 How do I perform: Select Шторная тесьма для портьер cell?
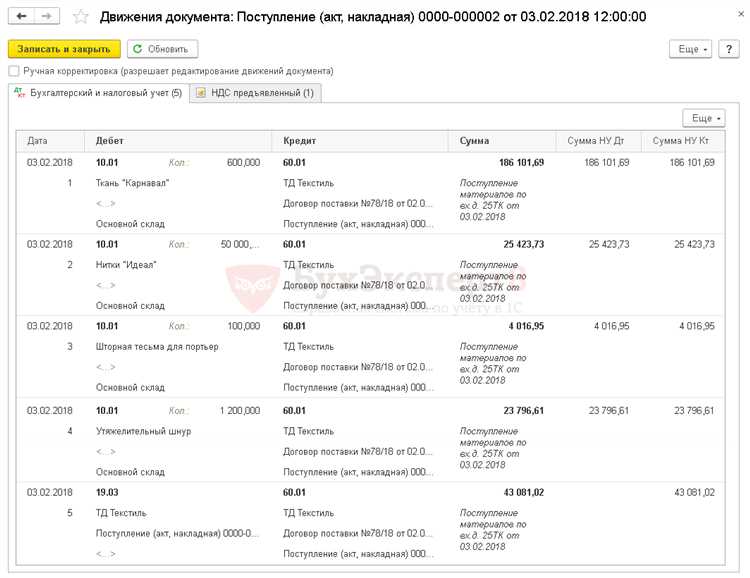click(157, 346)
